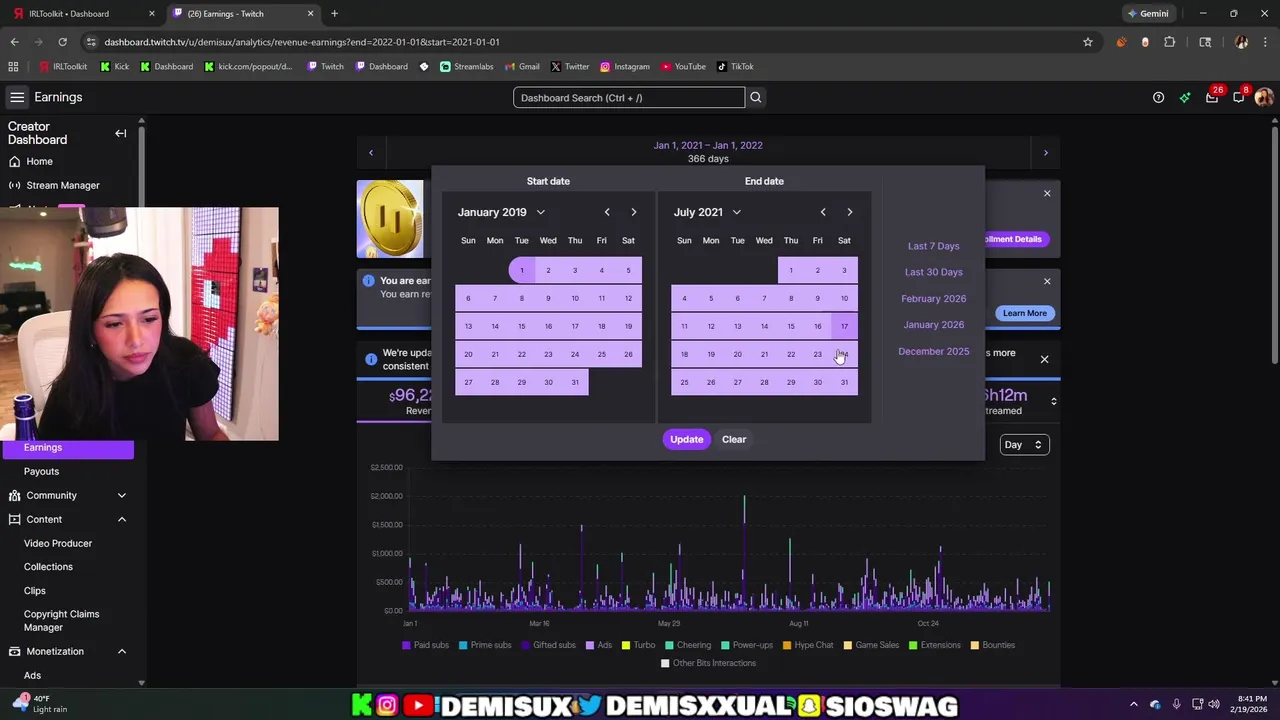Select the Last 7 Days preset
This screenshot has height=720, width=1280.
click(933, 246)
